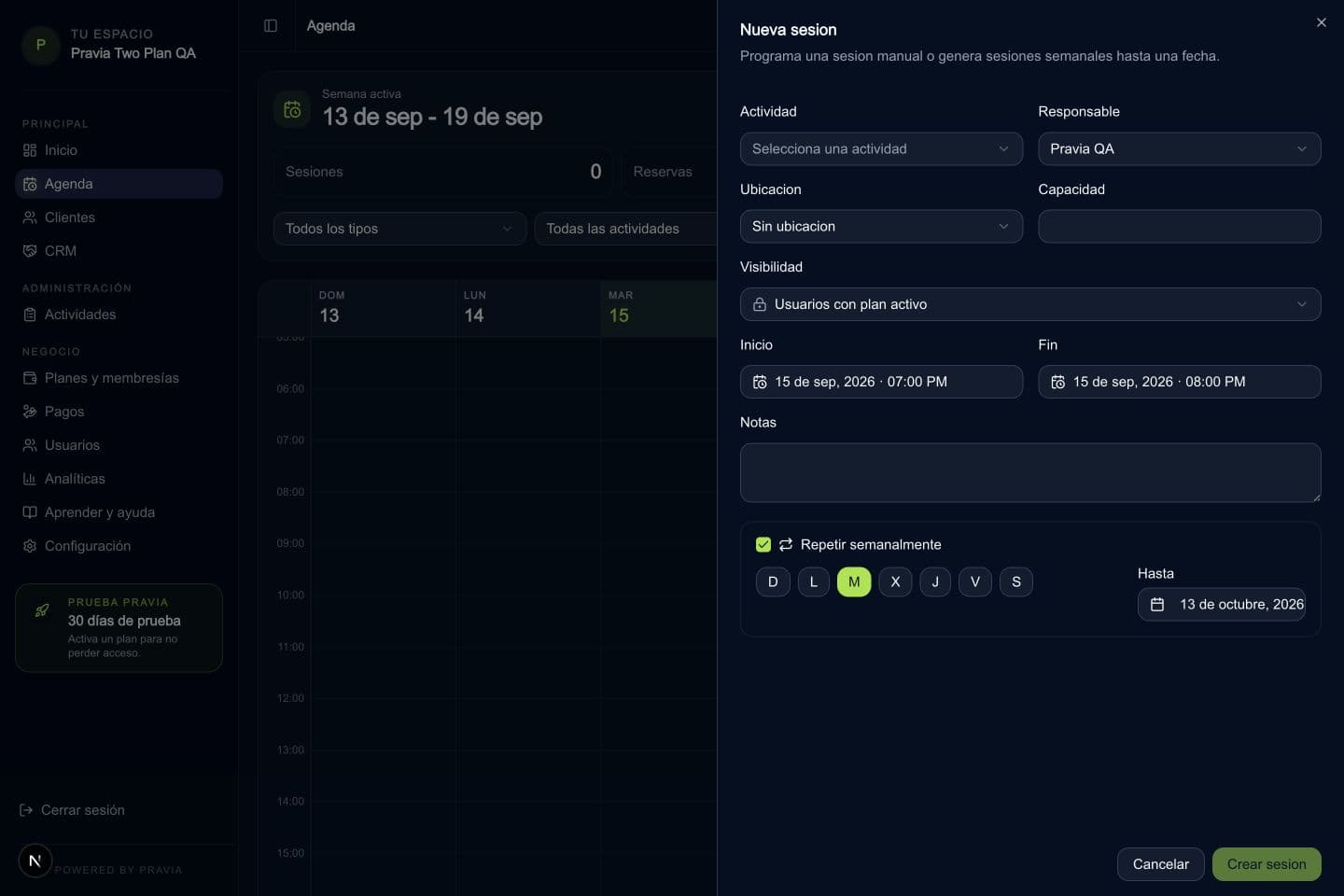The width and height of the screenshot is (1344, 896).
Task: Click the P workspace avatar
Action: [40, 44]
